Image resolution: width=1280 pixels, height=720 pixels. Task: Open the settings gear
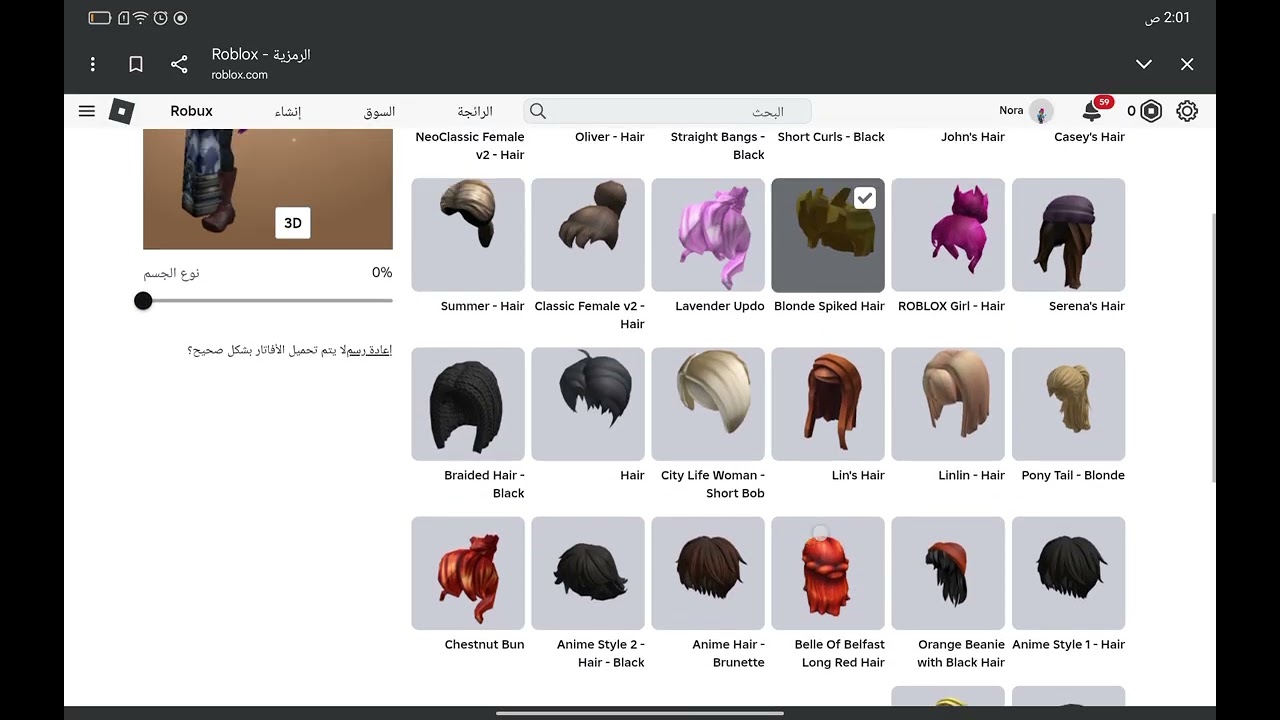[1187, 111]
